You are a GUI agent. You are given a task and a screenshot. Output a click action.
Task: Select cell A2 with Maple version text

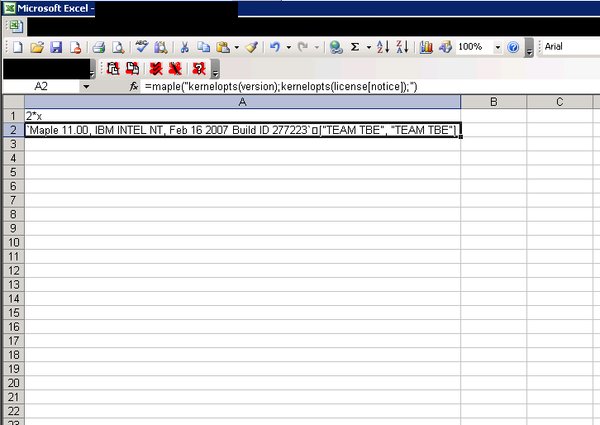coord(243,130)
